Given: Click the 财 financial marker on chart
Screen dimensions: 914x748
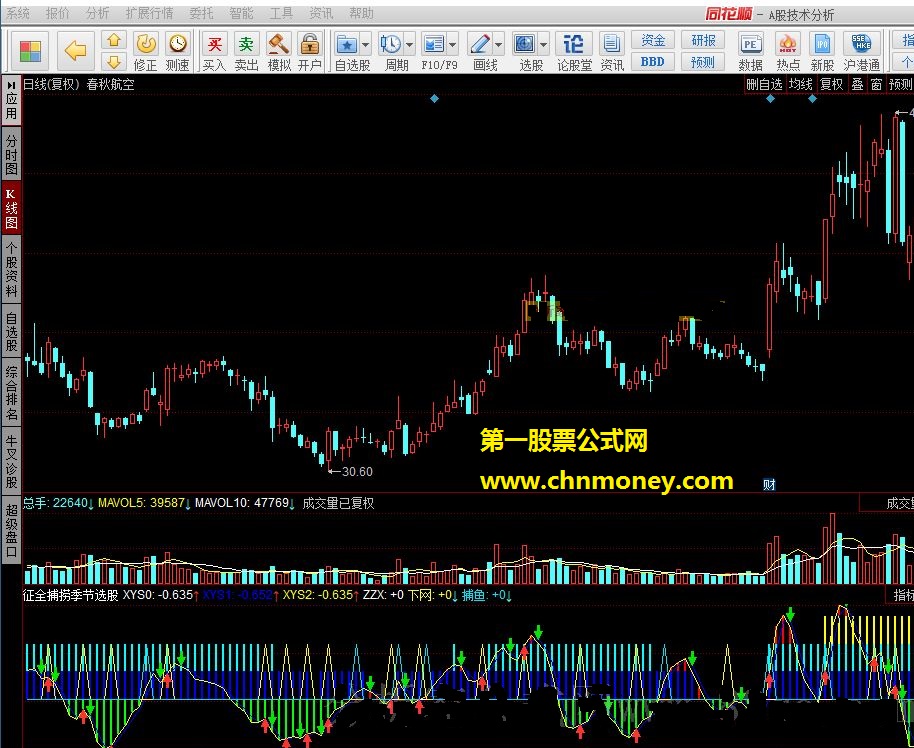Looking at the screenshot, I should [x=769, y=484].
